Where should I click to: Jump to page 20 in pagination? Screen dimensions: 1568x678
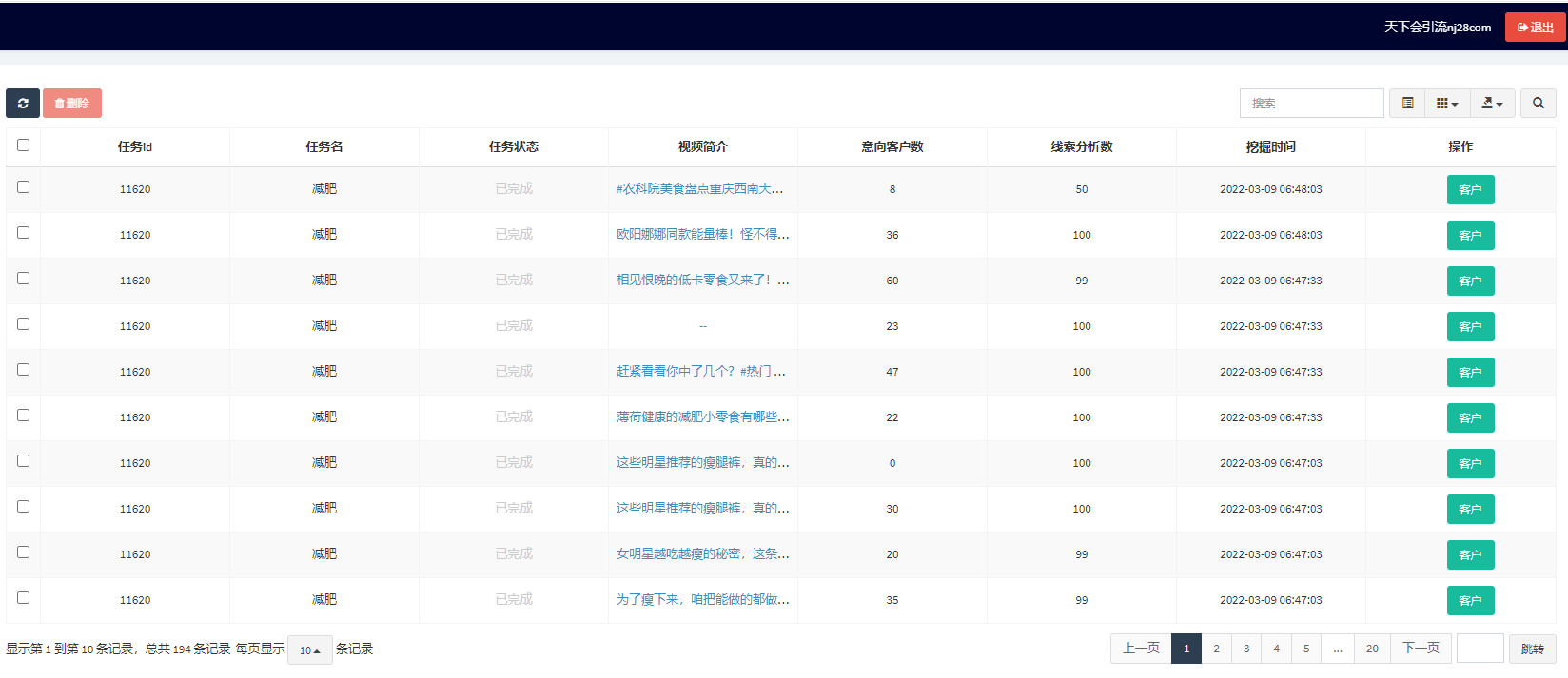[x=1372, y=649]
